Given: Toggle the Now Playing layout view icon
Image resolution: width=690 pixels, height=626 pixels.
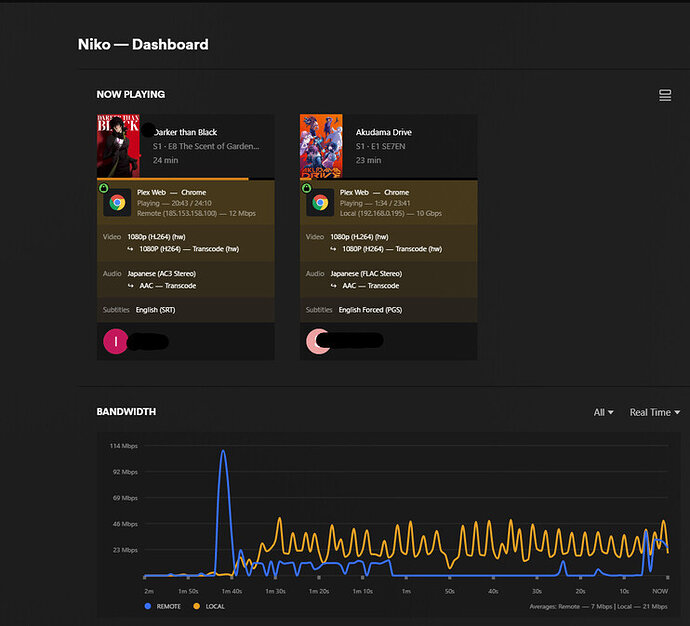Looking at the screenshot, I should tap(665, 95).
